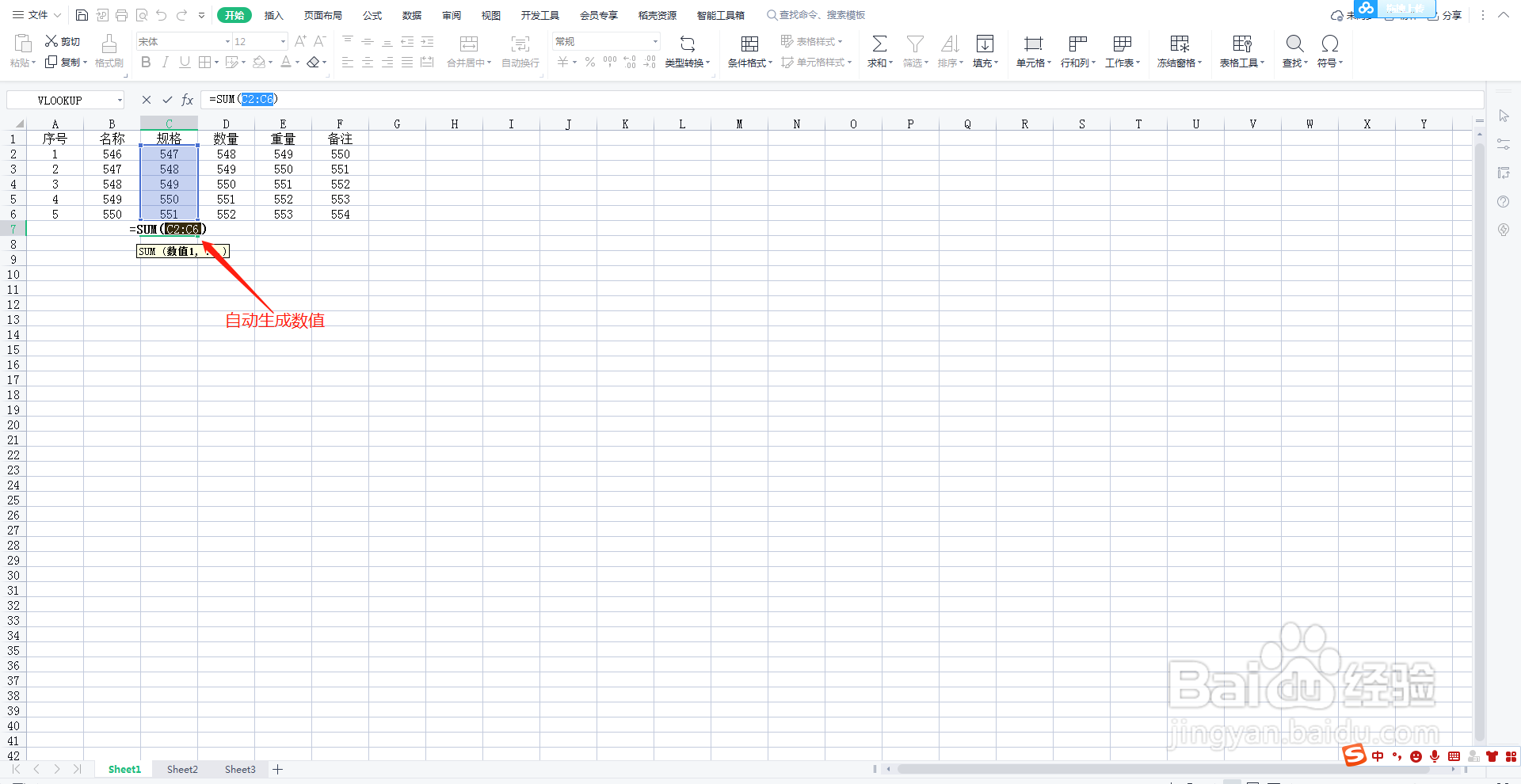Click the Fill (填充) icon
The width and height of the screenshot is (1521, 784).
(985, 44)
